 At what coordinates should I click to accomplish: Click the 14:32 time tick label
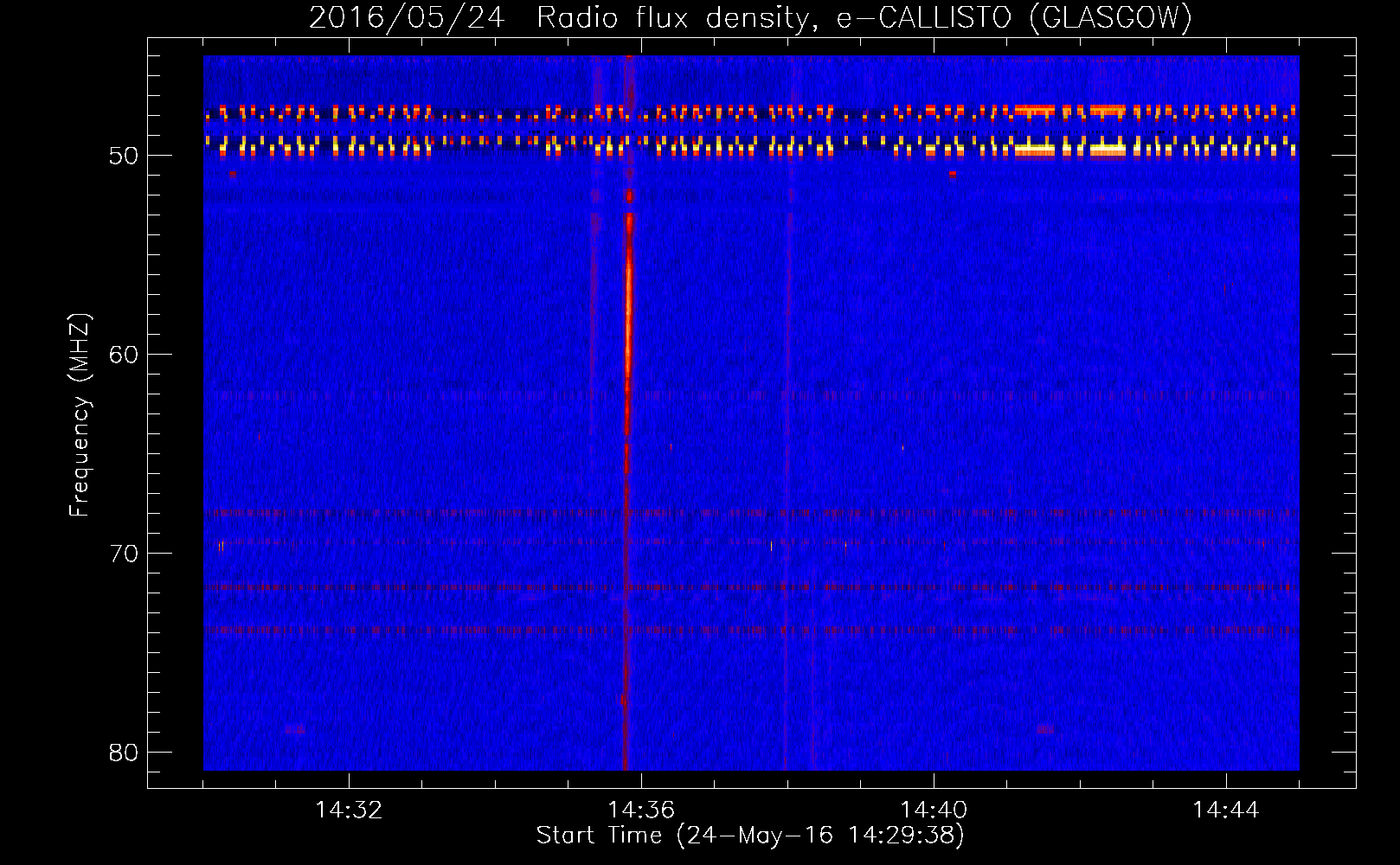pyautogui.click(x=349, y=811)
